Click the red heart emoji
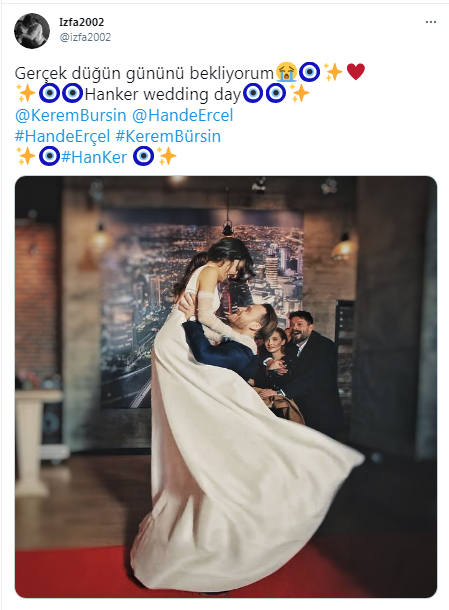449x610 pixels. 356,72
